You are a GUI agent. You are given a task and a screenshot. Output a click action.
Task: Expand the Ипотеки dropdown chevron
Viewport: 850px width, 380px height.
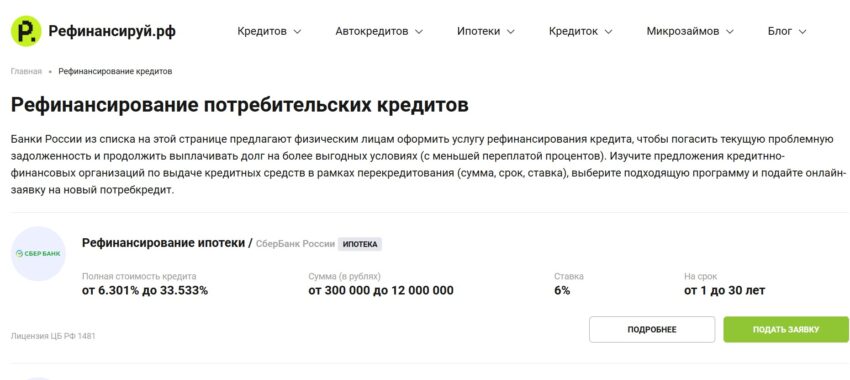[x=511, y=31]
